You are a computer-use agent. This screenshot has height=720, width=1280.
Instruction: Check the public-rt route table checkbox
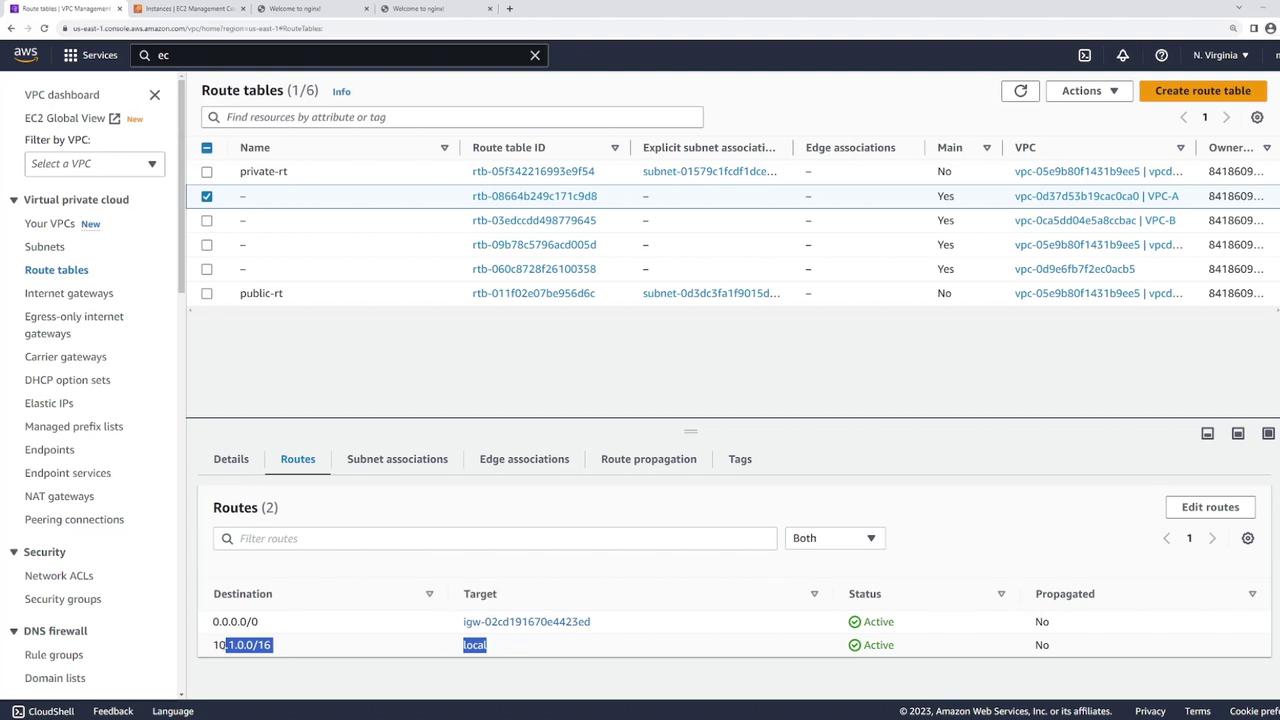[x=207, y=294]
